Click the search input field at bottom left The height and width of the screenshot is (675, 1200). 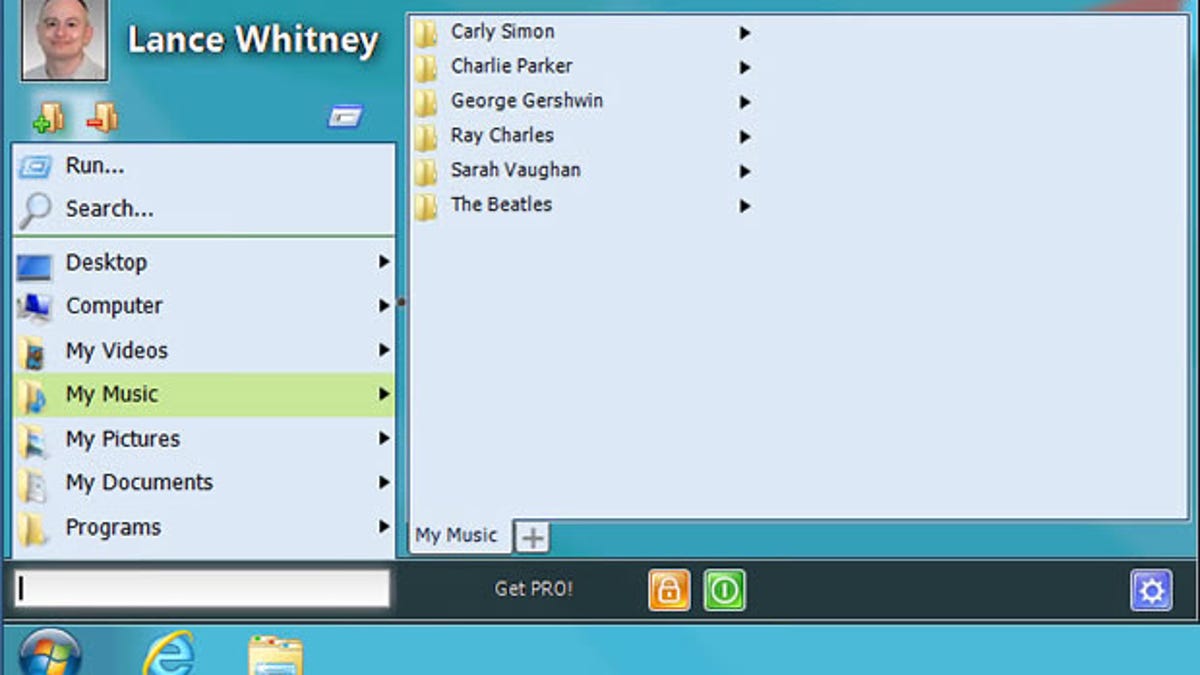[x=200, y=588]
